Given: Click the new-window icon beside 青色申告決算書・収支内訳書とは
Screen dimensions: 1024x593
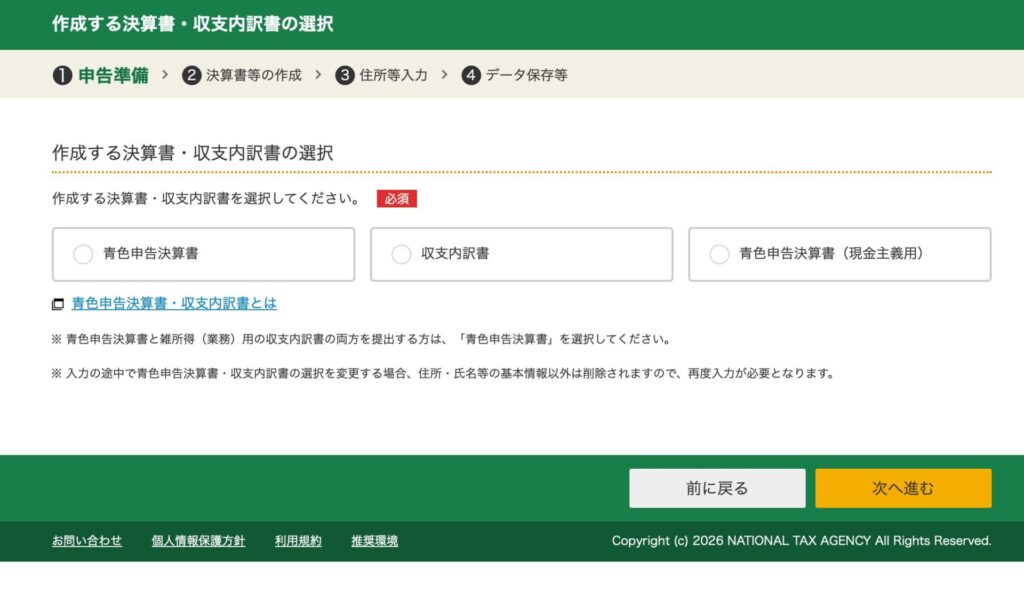Looking at the screenshot, I should (x=58, y=304).
